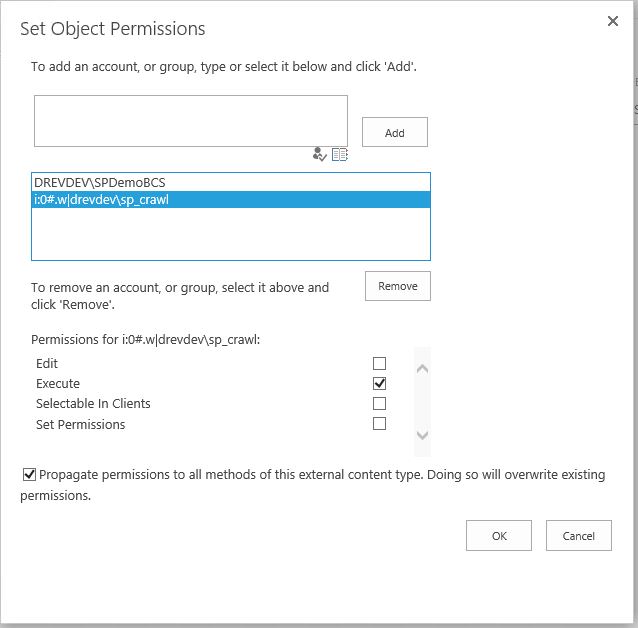Select DREVDEV\SPDemoBCS in the account list
Viewport: 638px width, 628px height.
(x=231, y=182)
